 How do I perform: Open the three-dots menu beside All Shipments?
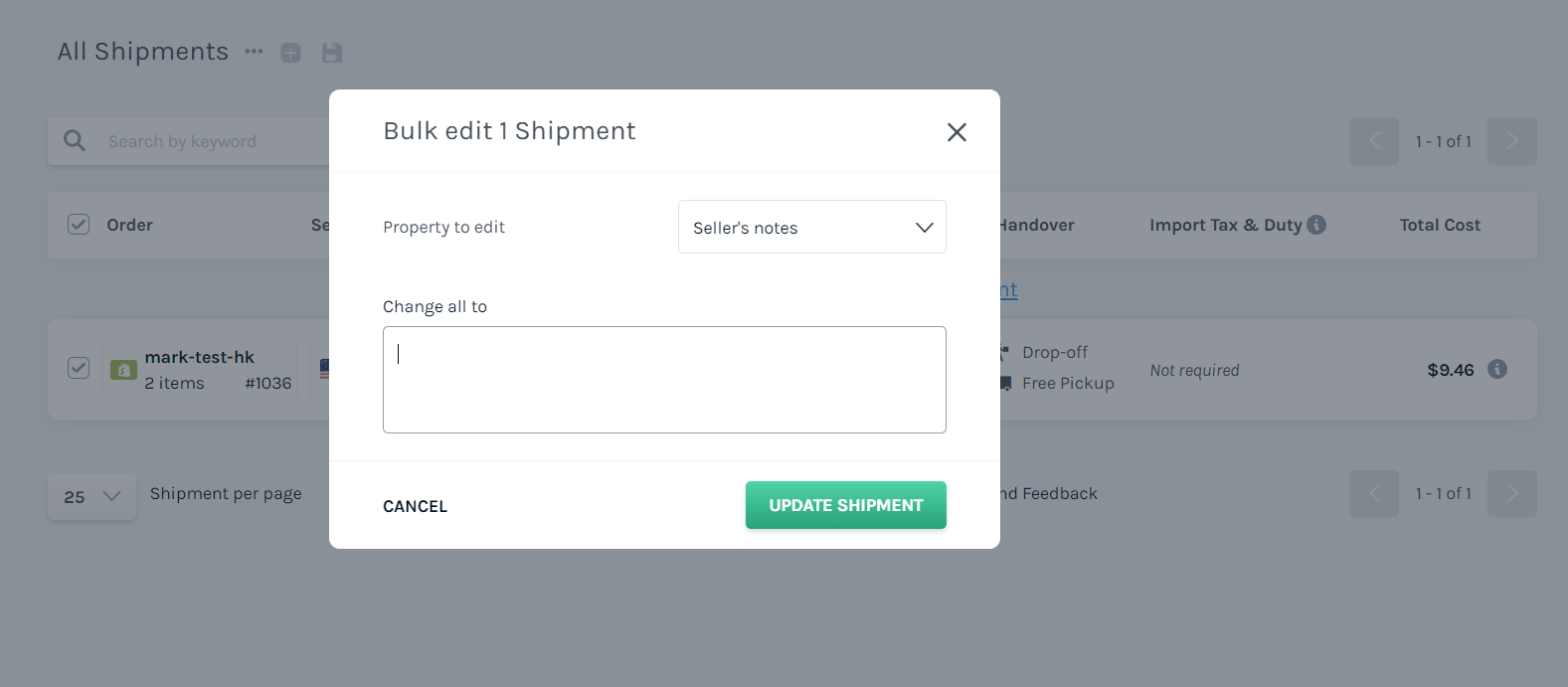[255, 52]
